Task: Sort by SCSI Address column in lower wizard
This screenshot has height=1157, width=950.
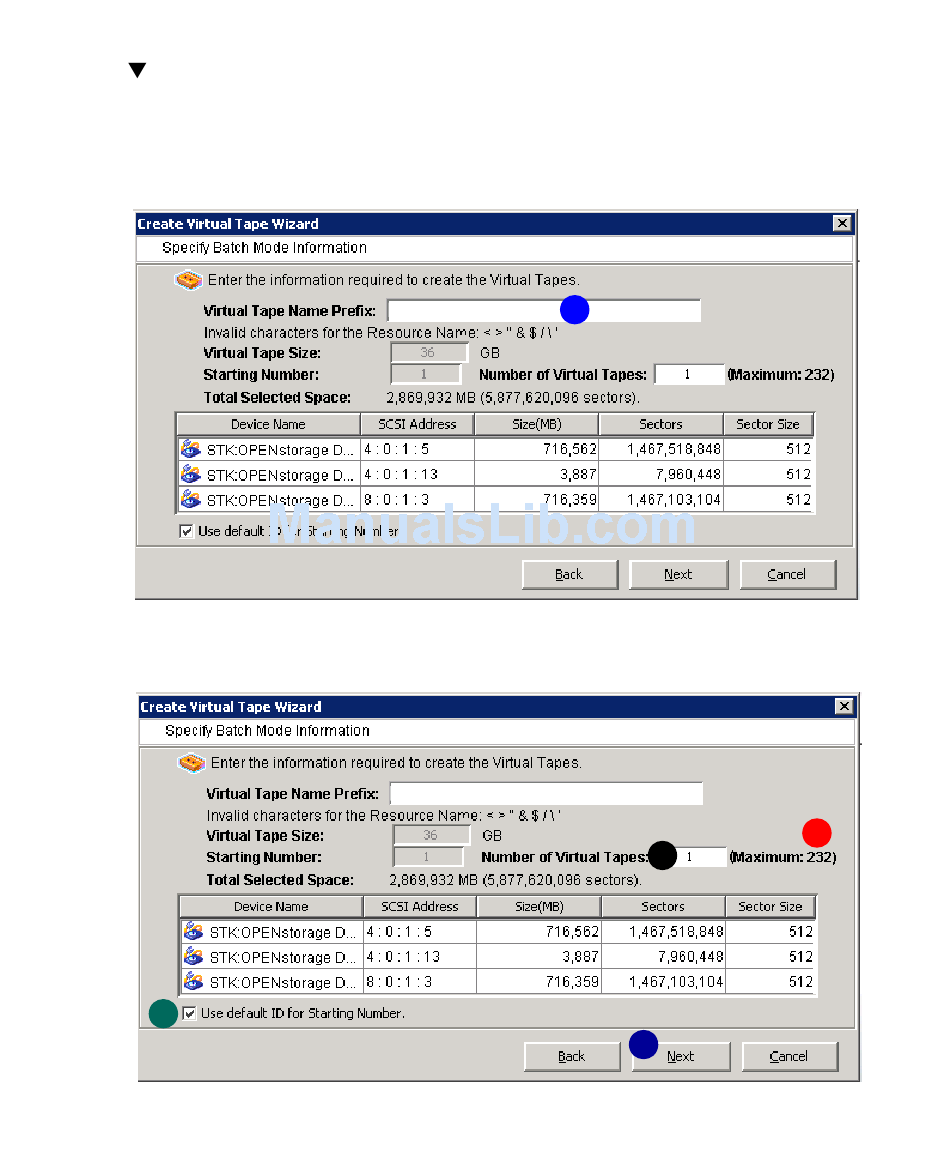Action: [x=420, y=907]
